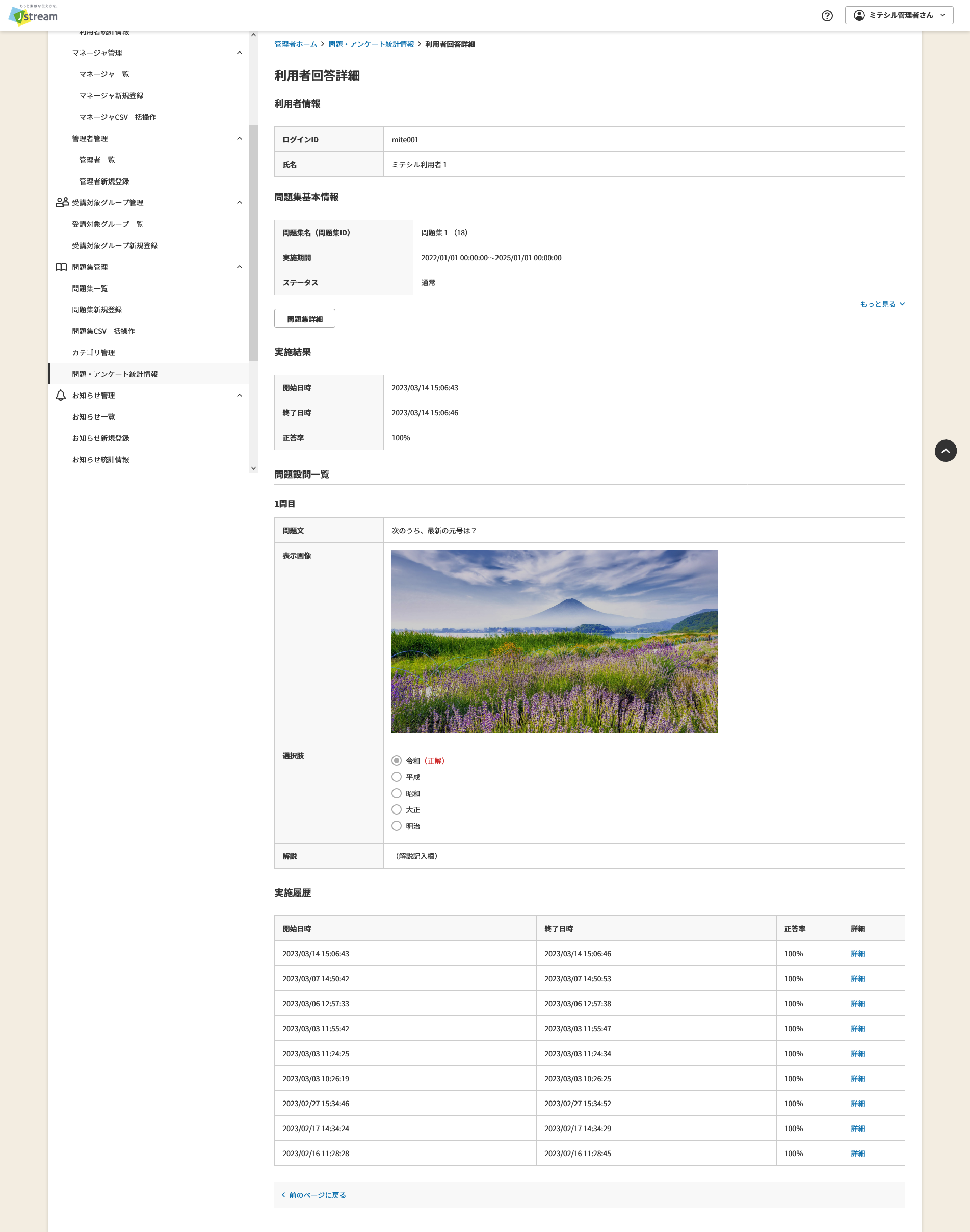Open the help question mark icon
This screenshot has height=1232, width=970.
[x=827, y=16]
